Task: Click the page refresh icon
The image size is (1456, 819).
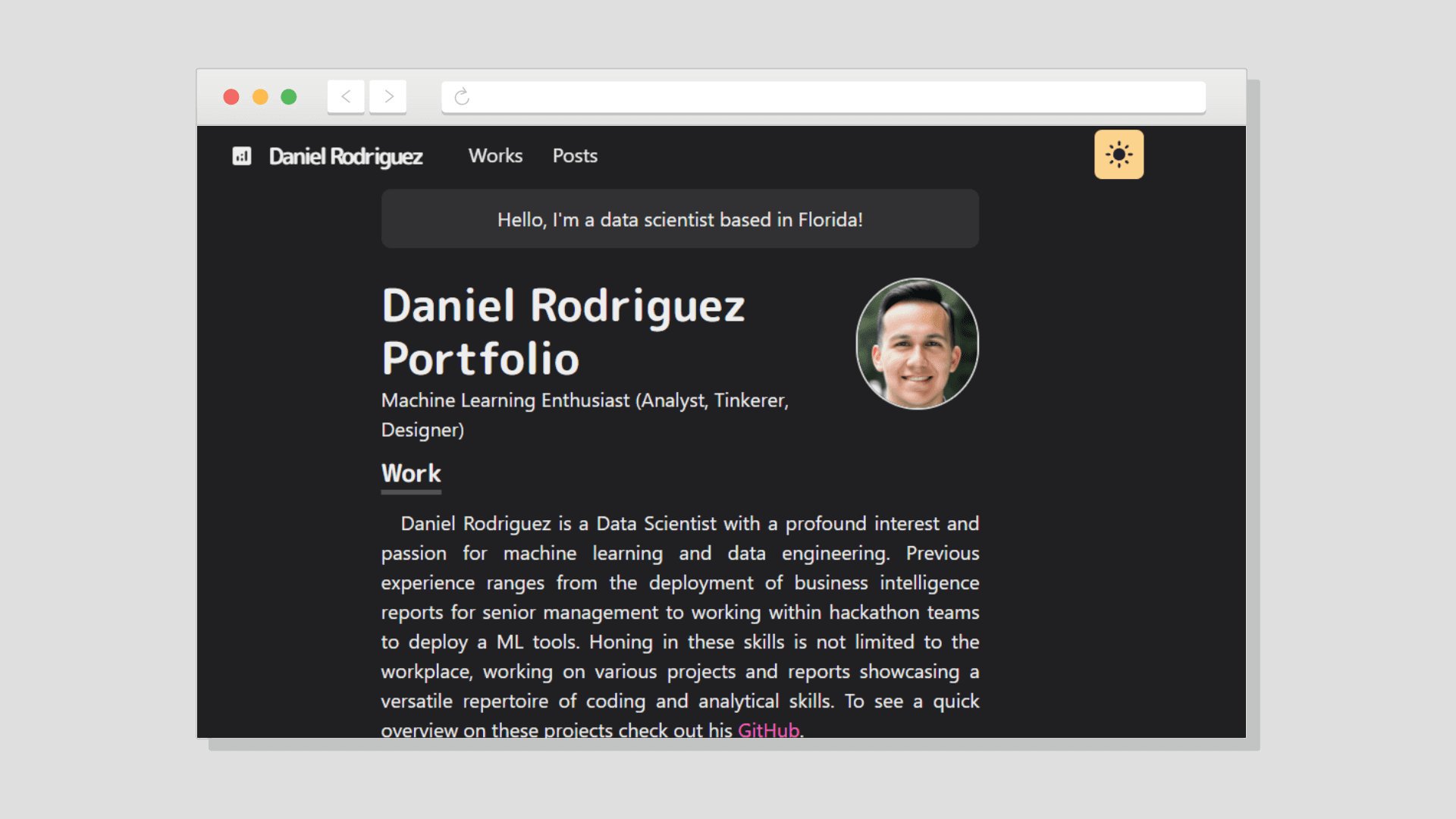Action: tap(461, 96)
